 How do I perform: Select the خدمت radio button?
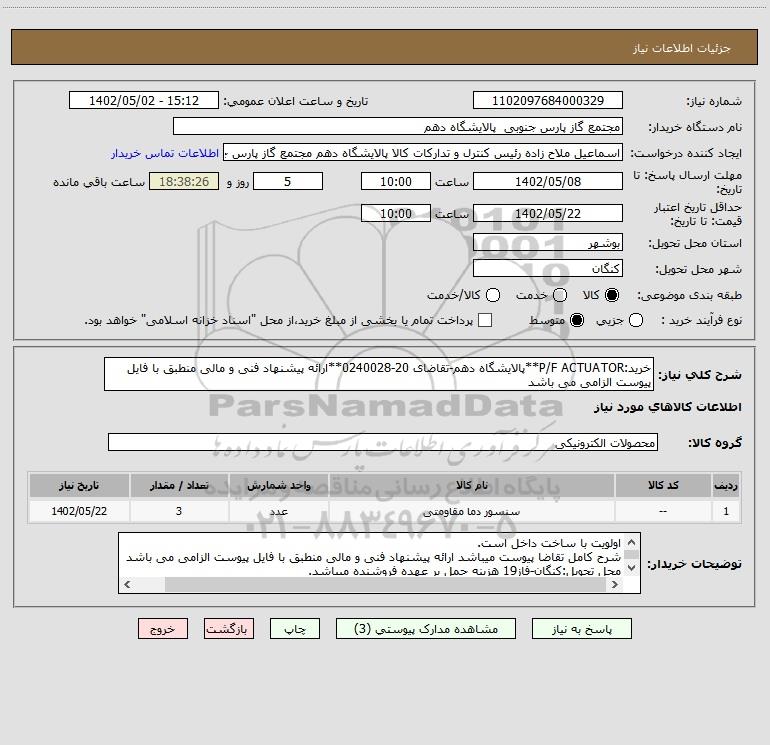point(560,295)
